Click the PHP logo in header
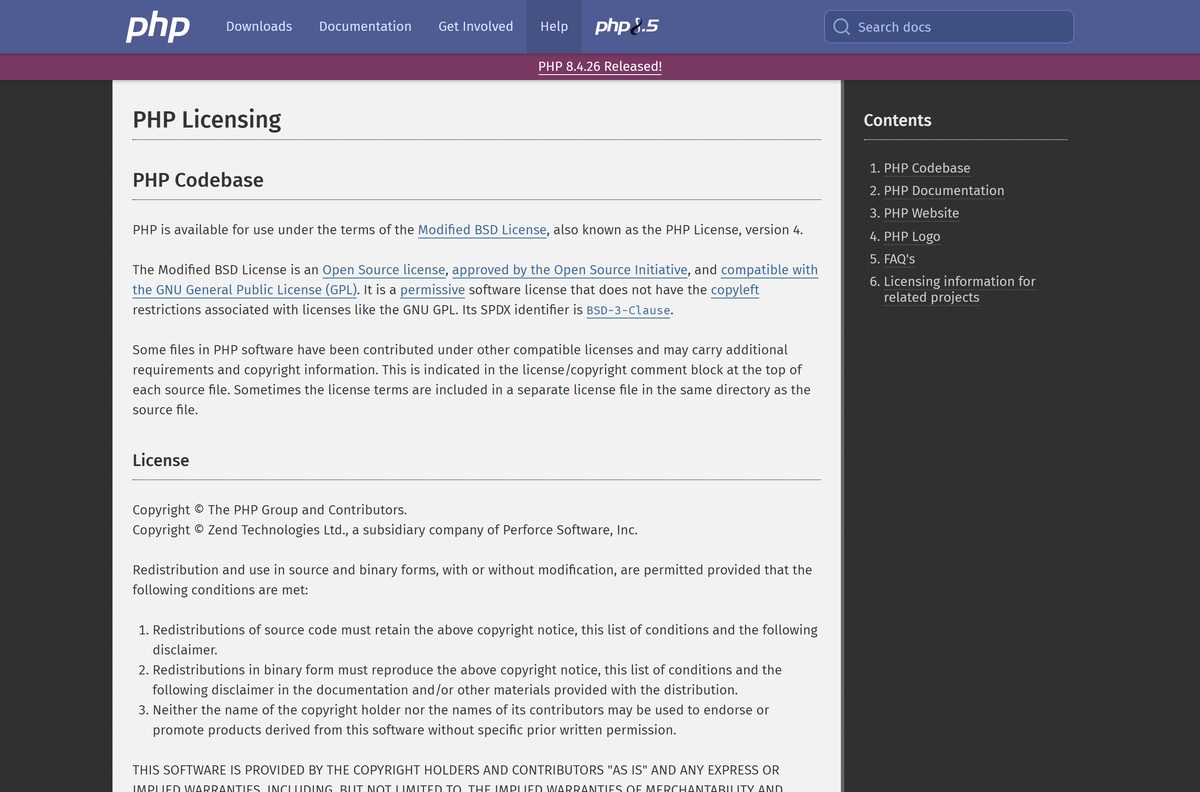 pos(158,27)
